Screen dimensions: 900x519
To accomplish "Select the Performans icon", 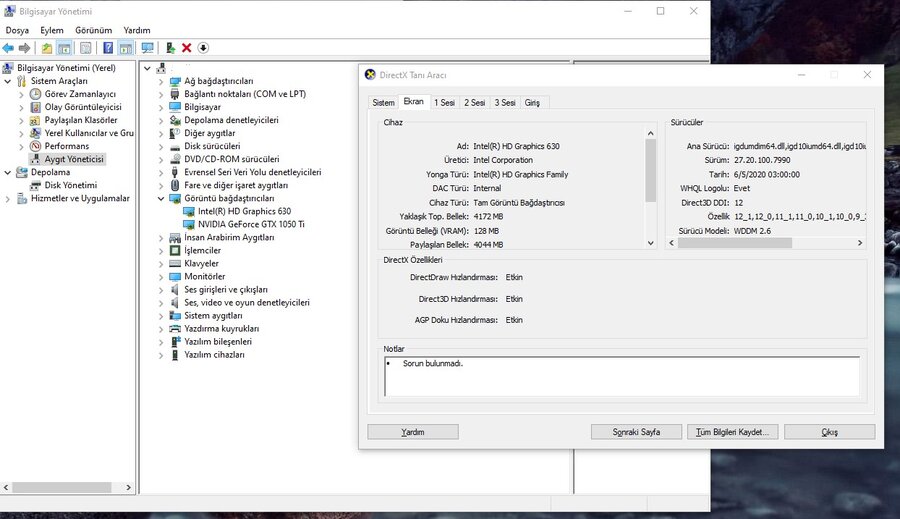I will click(x=36, y=146).
